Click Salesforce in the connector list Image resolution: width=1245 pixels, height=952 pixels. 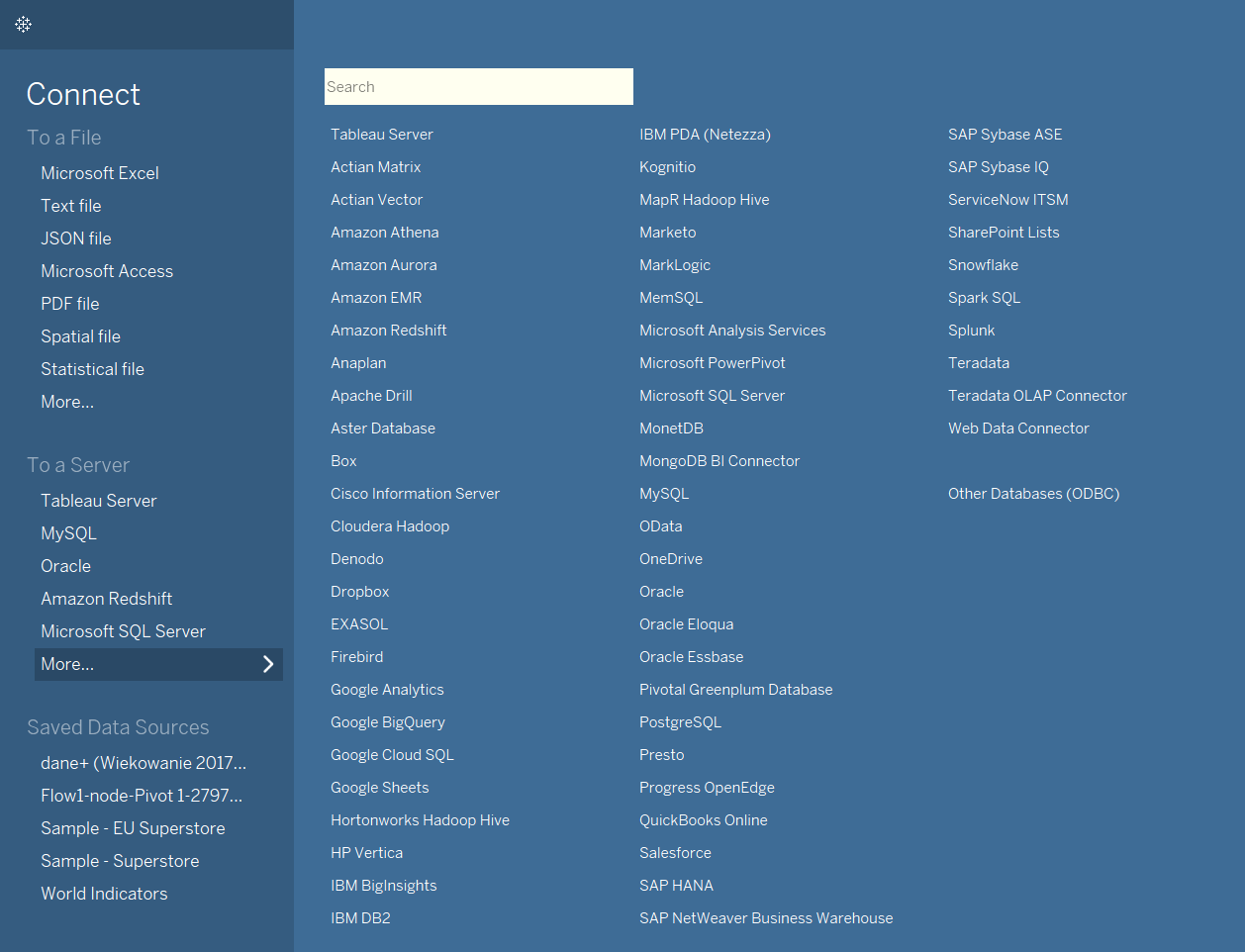coord(675,853)
